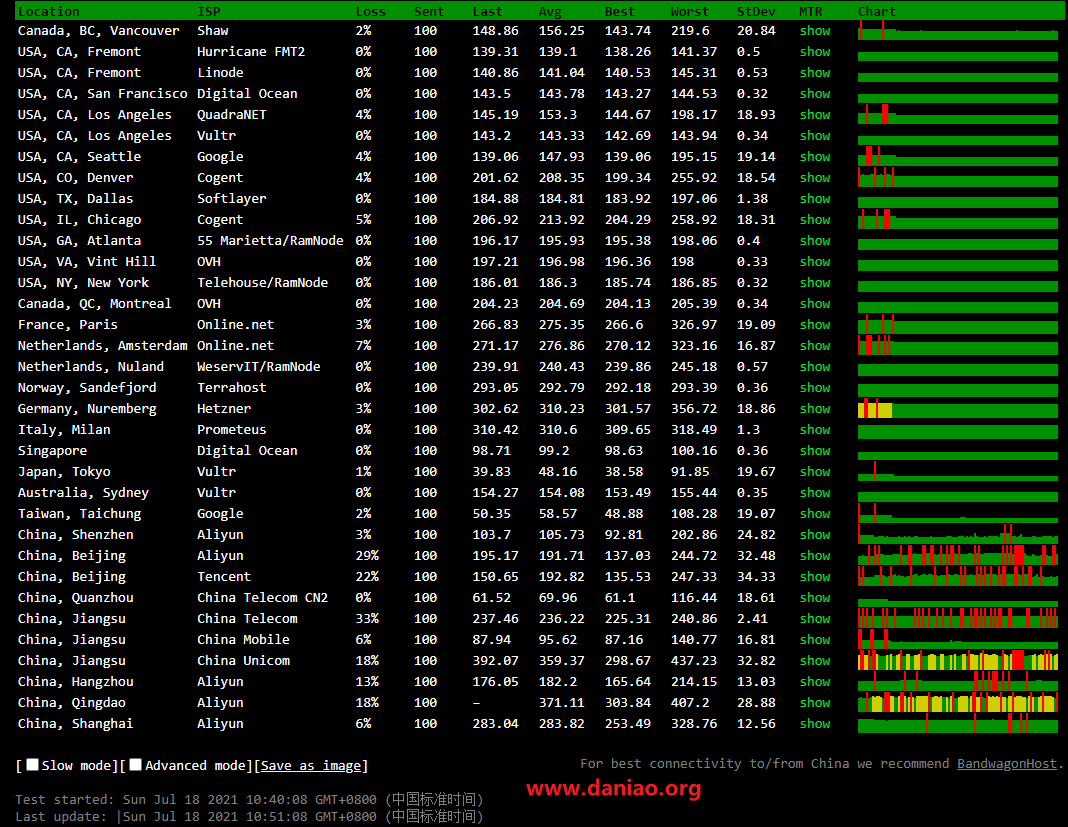Click the latency chart for China, Shanghai
1068x827 pixels.
coord(958,724)
